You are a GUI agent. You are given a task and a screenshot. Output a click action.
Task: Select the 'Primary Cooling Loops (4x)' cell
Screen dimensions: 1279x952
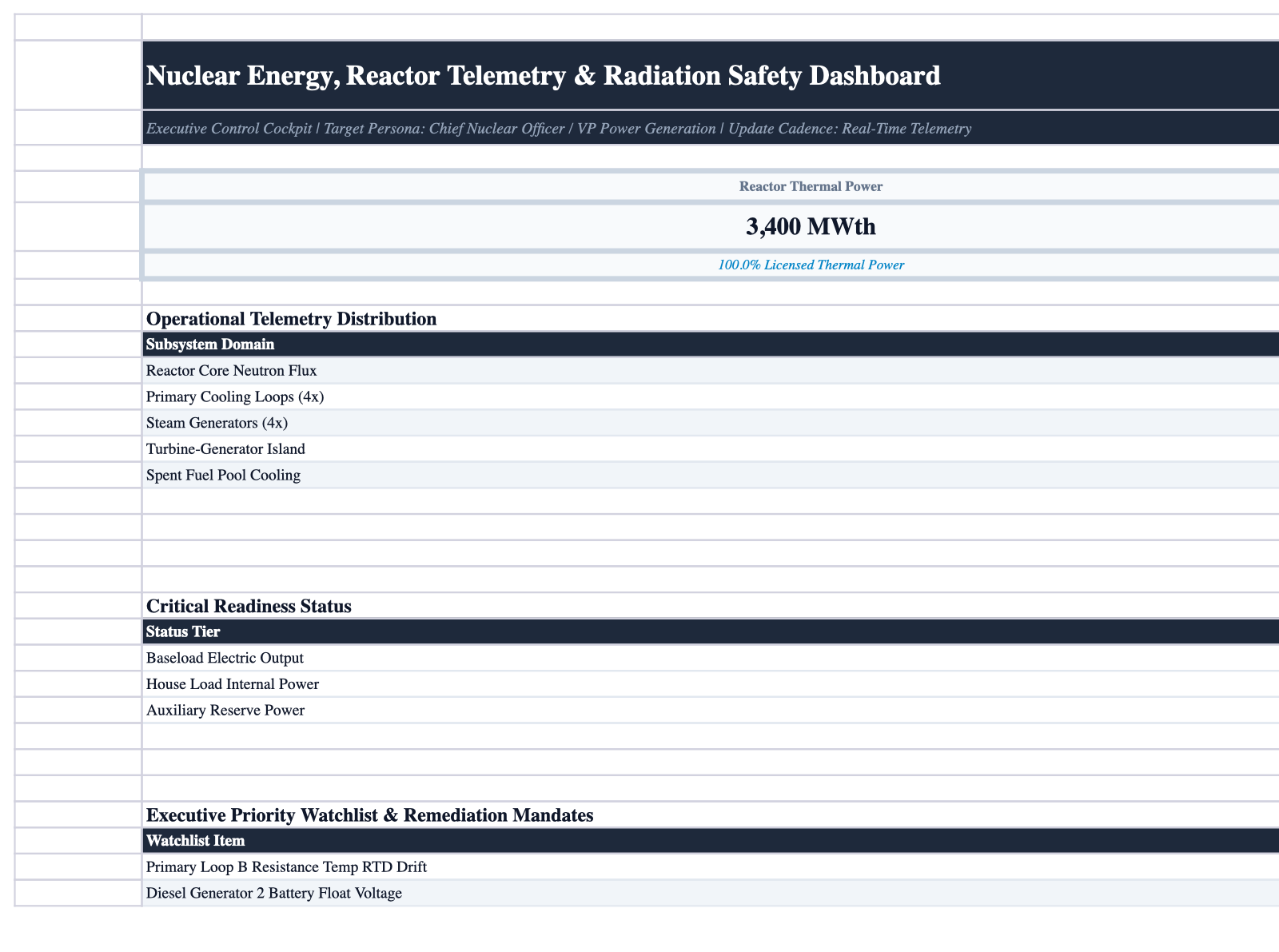(x=711, y=396)
